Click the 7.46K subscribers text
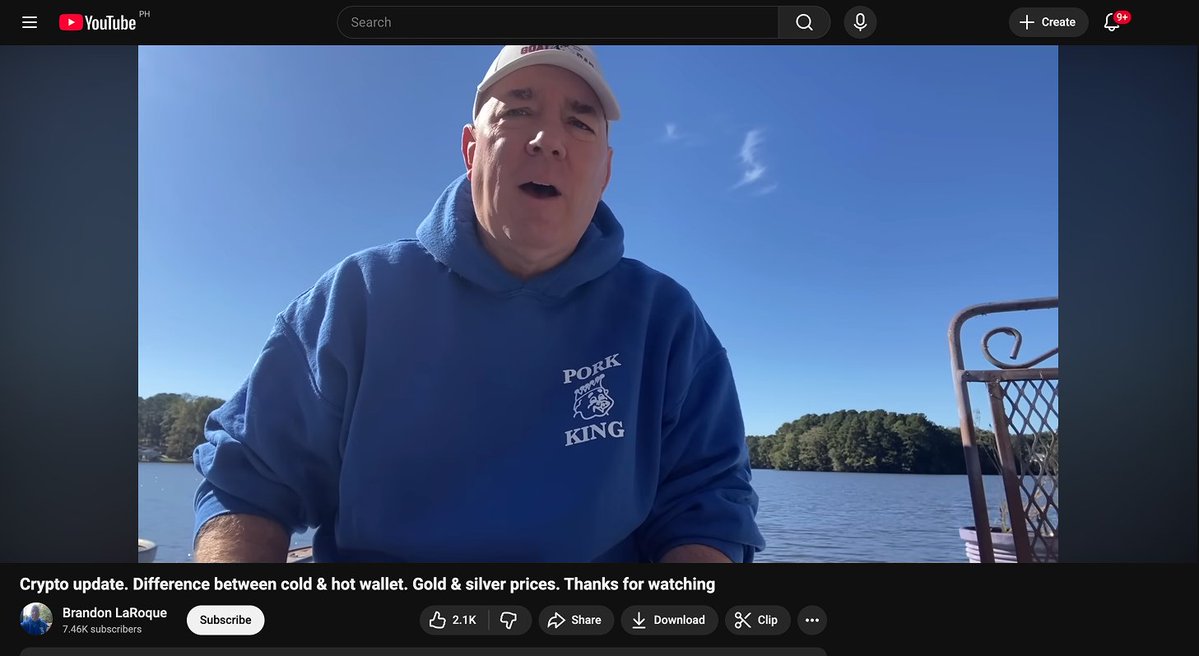 point(102,629)
